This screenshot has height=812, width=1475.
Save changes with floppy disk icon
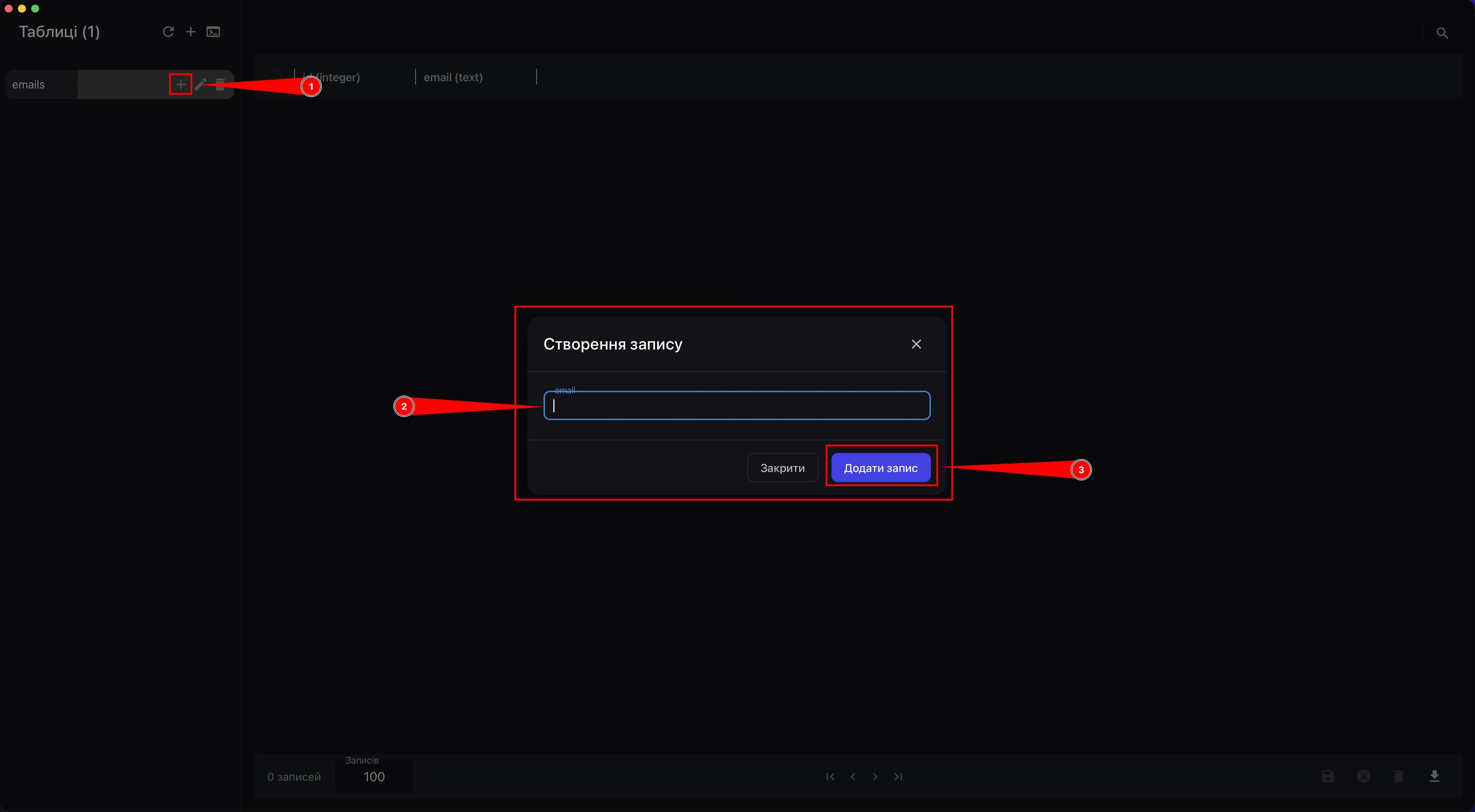tap(1327, 777)
